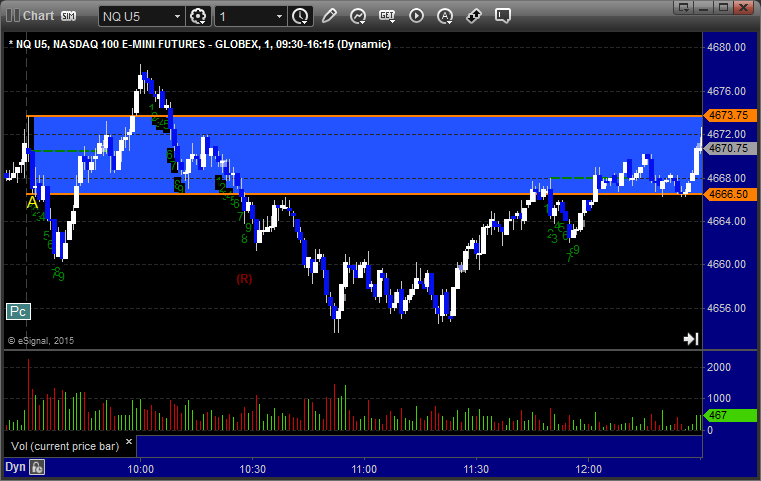Image resolution: width=761 pixels, height=481 pixels.
Task: Click the window pop-out icon
Action: tap(683, 7)
